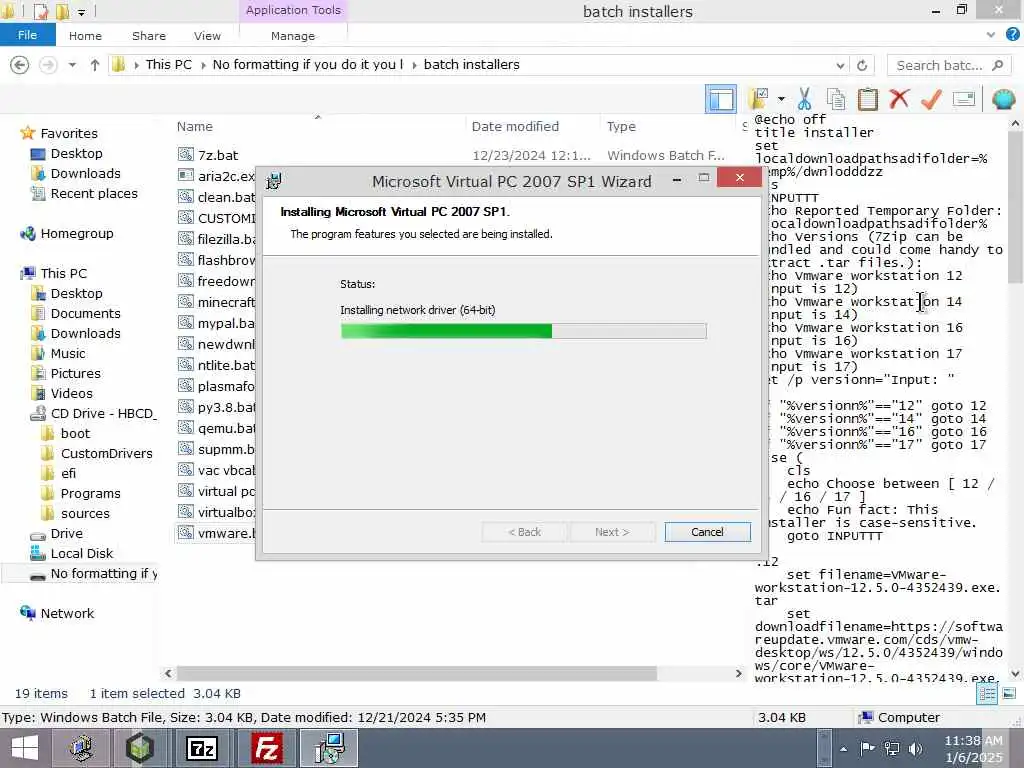
Task: Open the Programs folder in tree
Action: point(90,493)
